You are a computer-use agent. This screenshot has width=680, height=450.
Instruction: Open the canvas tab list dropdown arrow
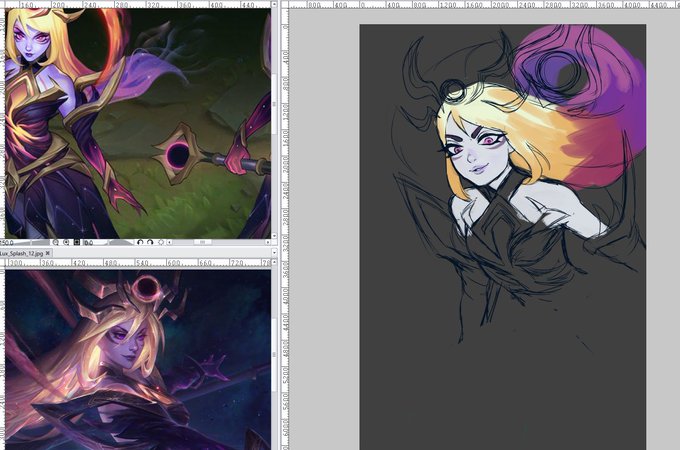pos(275,253)
